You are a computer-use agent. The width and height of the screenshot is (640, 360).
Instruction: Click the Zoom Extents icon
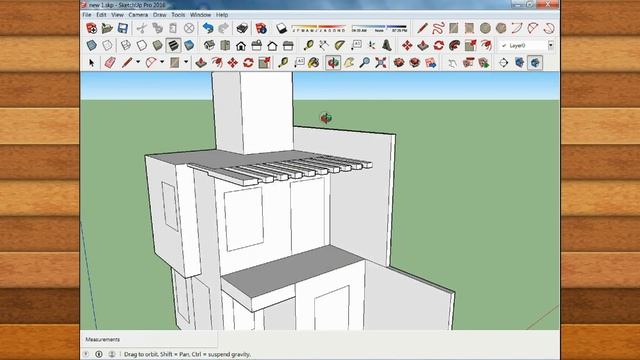coord(381,63)
